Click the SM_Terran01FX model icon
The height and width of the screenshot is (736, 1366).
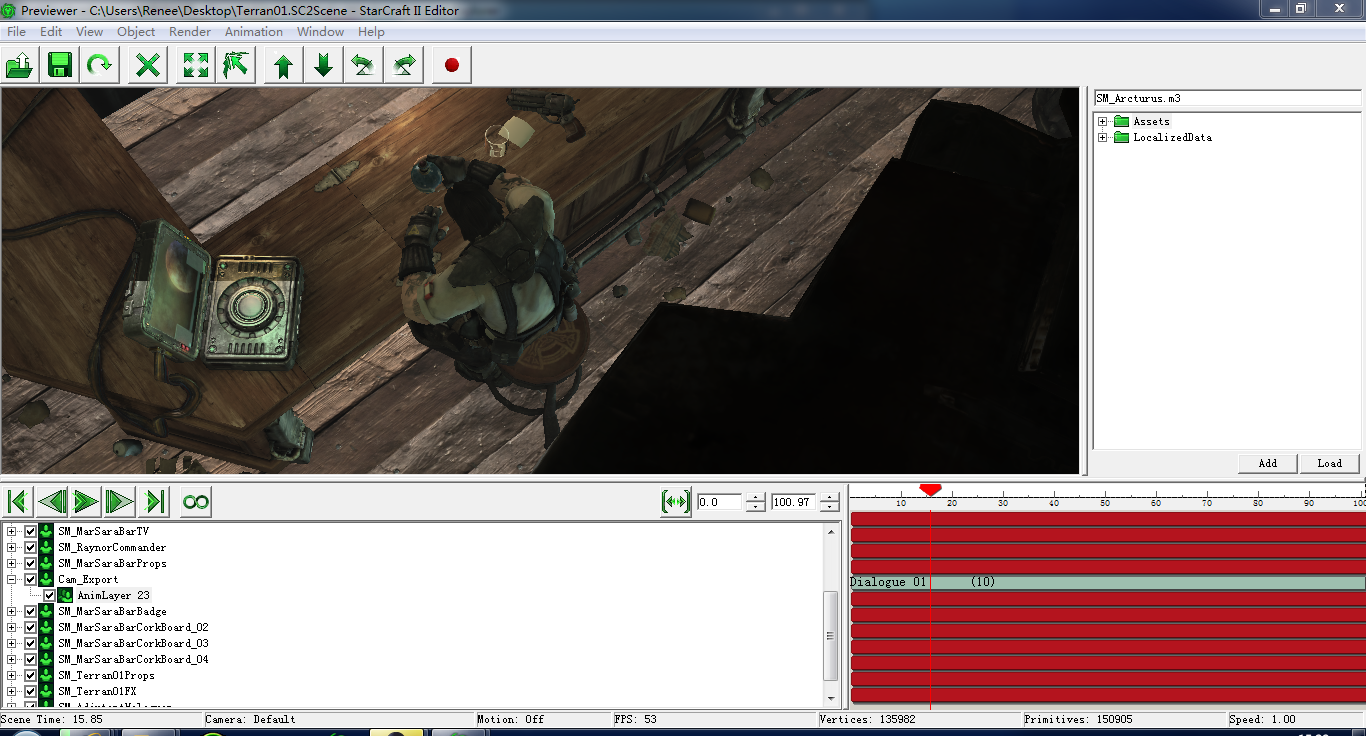(x=46, y=691)
